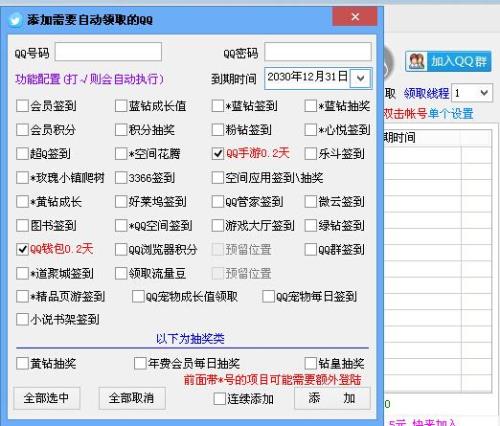Enable the 会员签到 checkbox
Image resolution: width=500 pixels, height=426 pixels.
[22, 106]
